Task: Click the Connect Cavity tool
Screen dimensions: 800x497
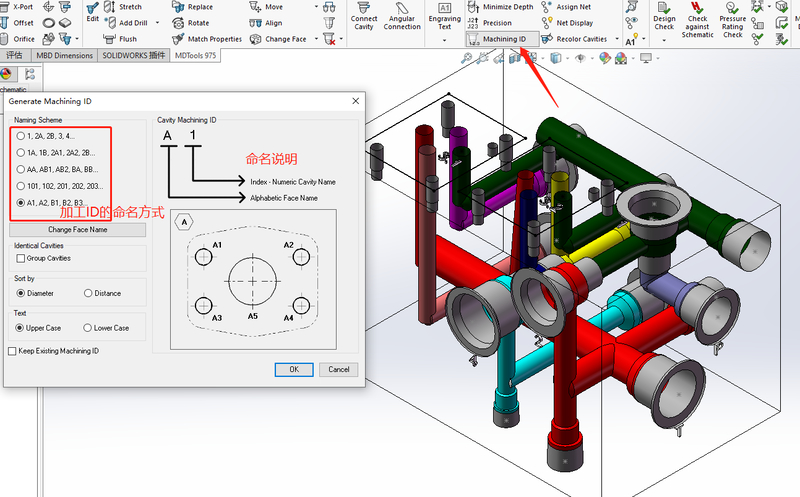Action: [364, 16]
